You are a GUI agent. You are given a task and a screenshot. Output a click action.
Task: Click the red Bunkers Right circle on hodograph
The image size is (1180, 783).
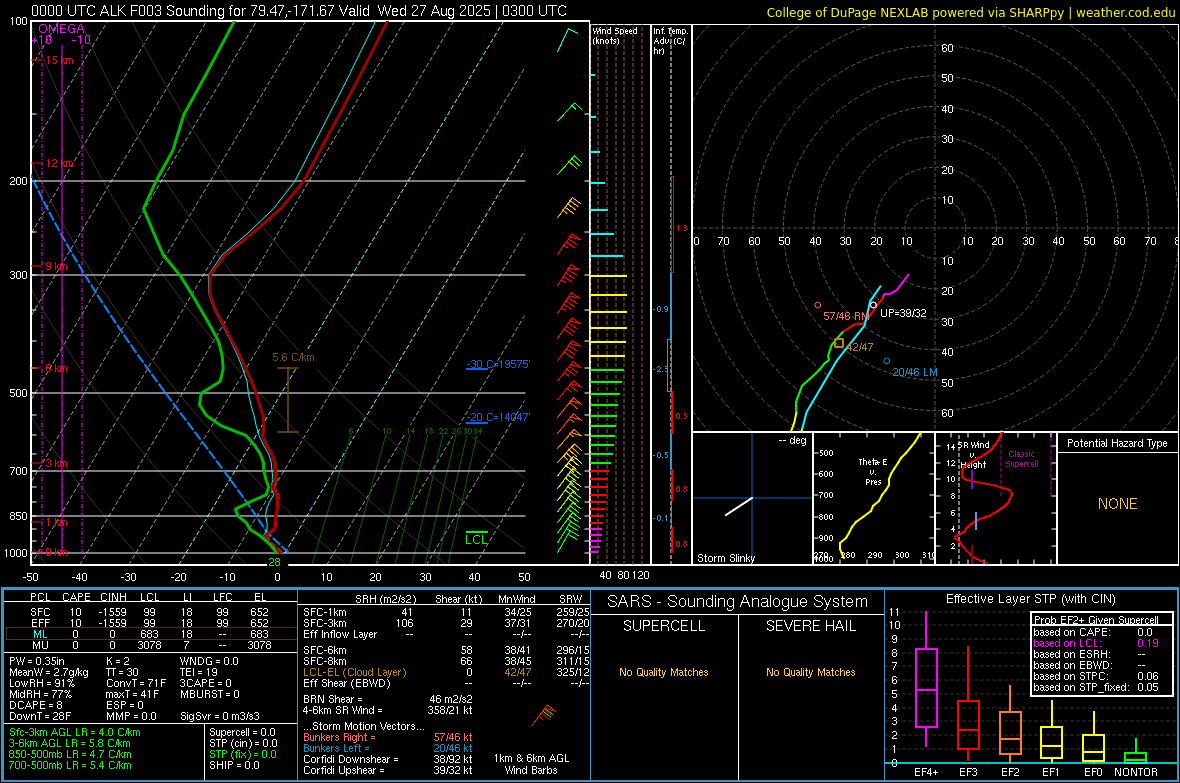pos(818,306)
